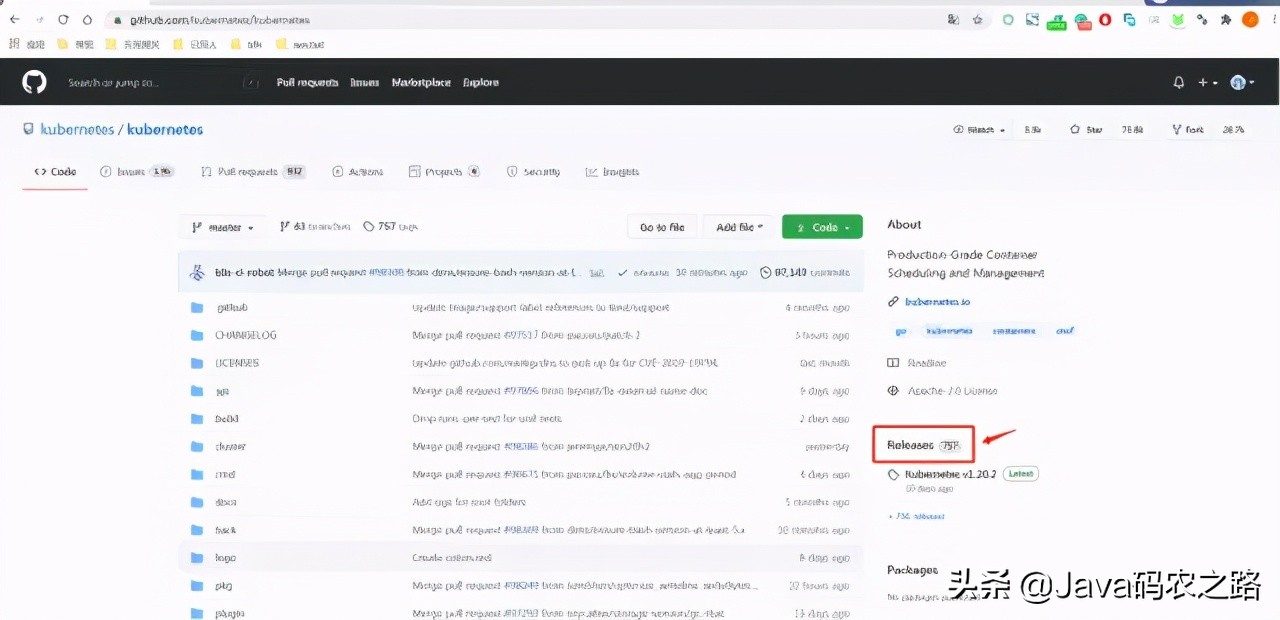1280x620 pixels.
Task: Open the commits history clock icon
Action: (766, 272)
